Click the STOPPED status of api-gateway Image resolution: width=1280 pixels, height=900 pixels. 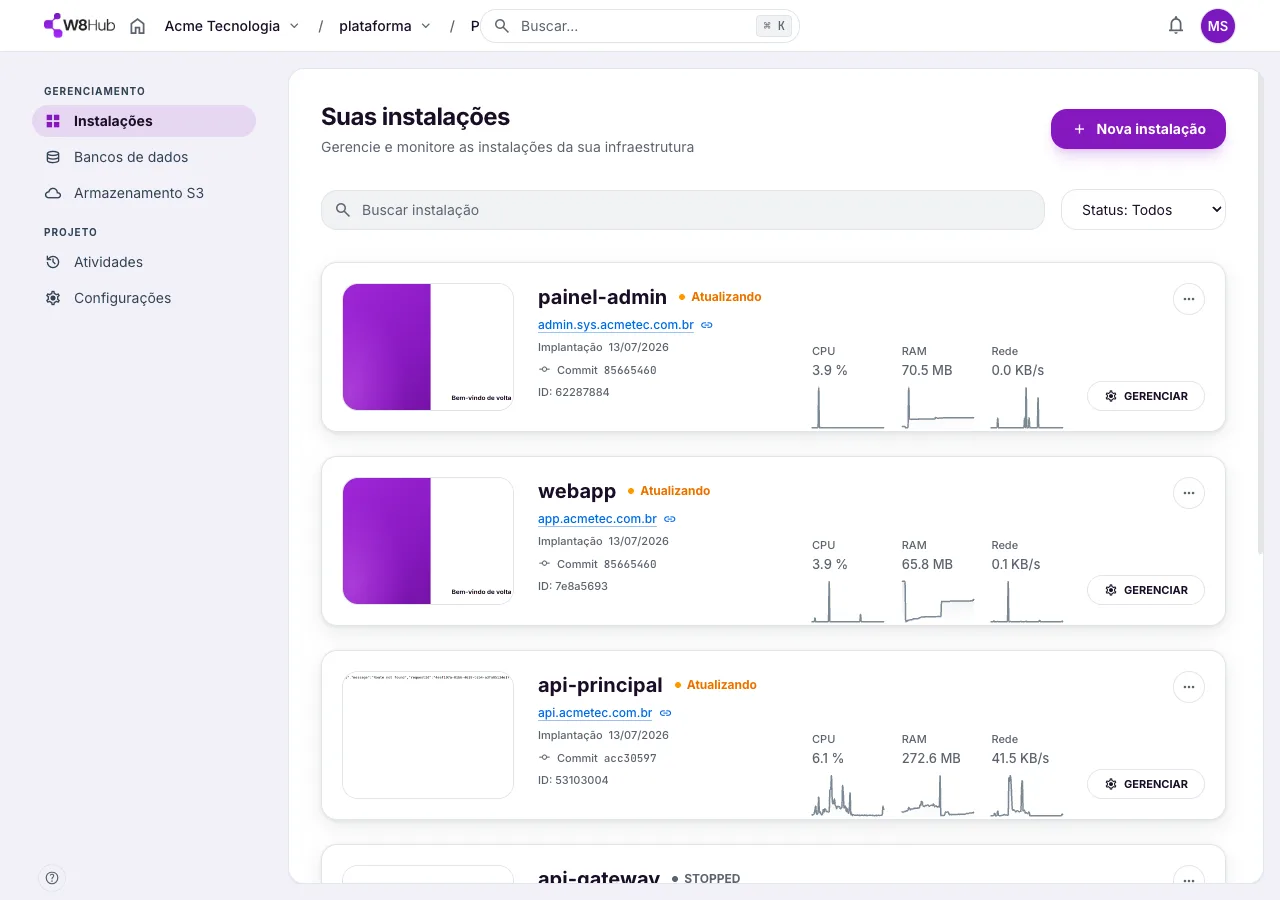(x=706, y=879)
